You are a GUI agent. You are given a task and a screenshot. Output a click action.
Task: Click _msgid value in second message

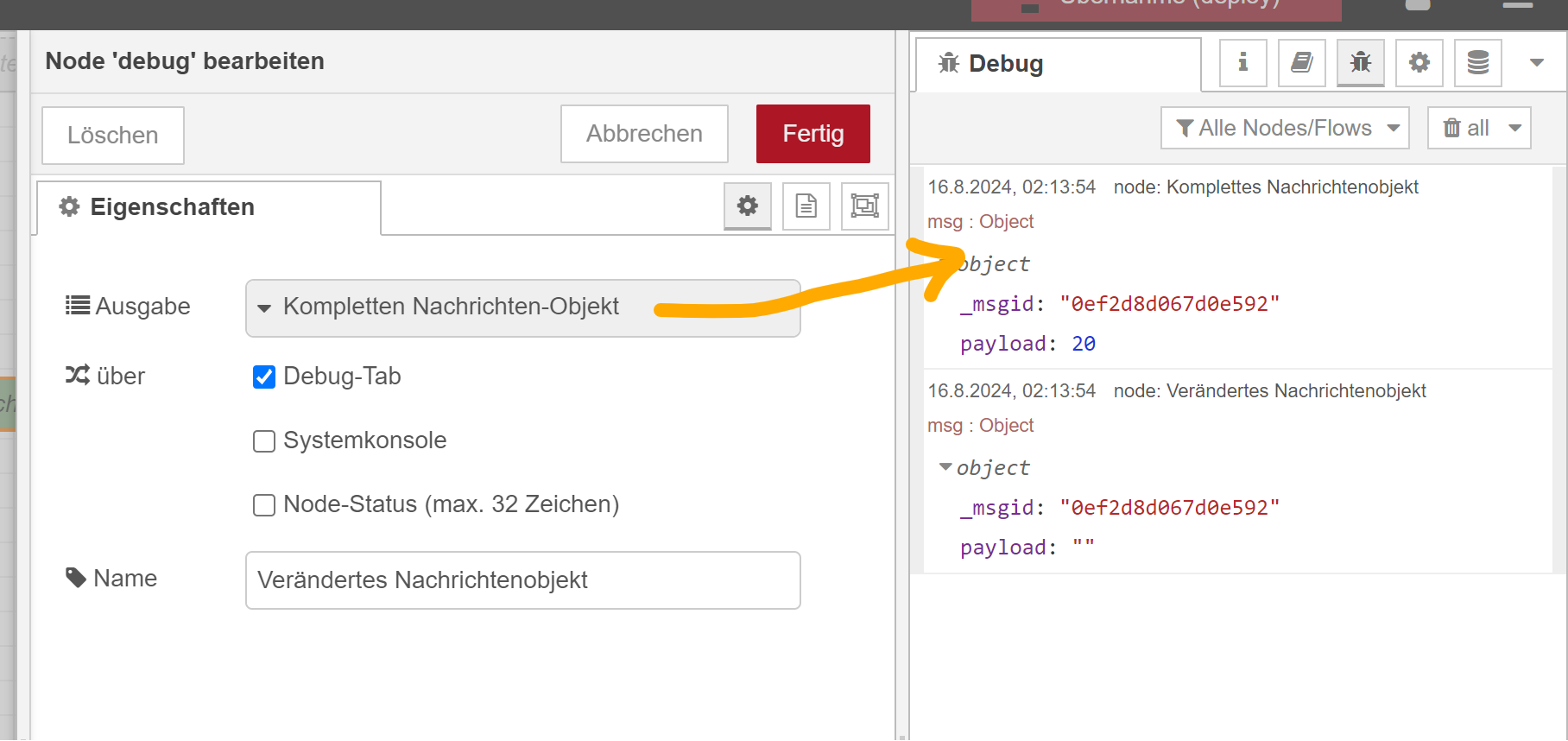point(1169,508)
